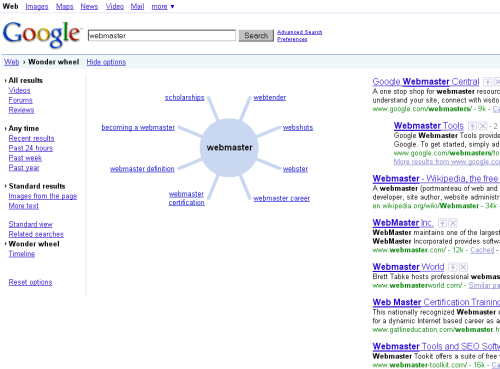Click promote icon next to Webmaster World
The image size is (500, 369).
pyautogui.click(x=452, y=267)
